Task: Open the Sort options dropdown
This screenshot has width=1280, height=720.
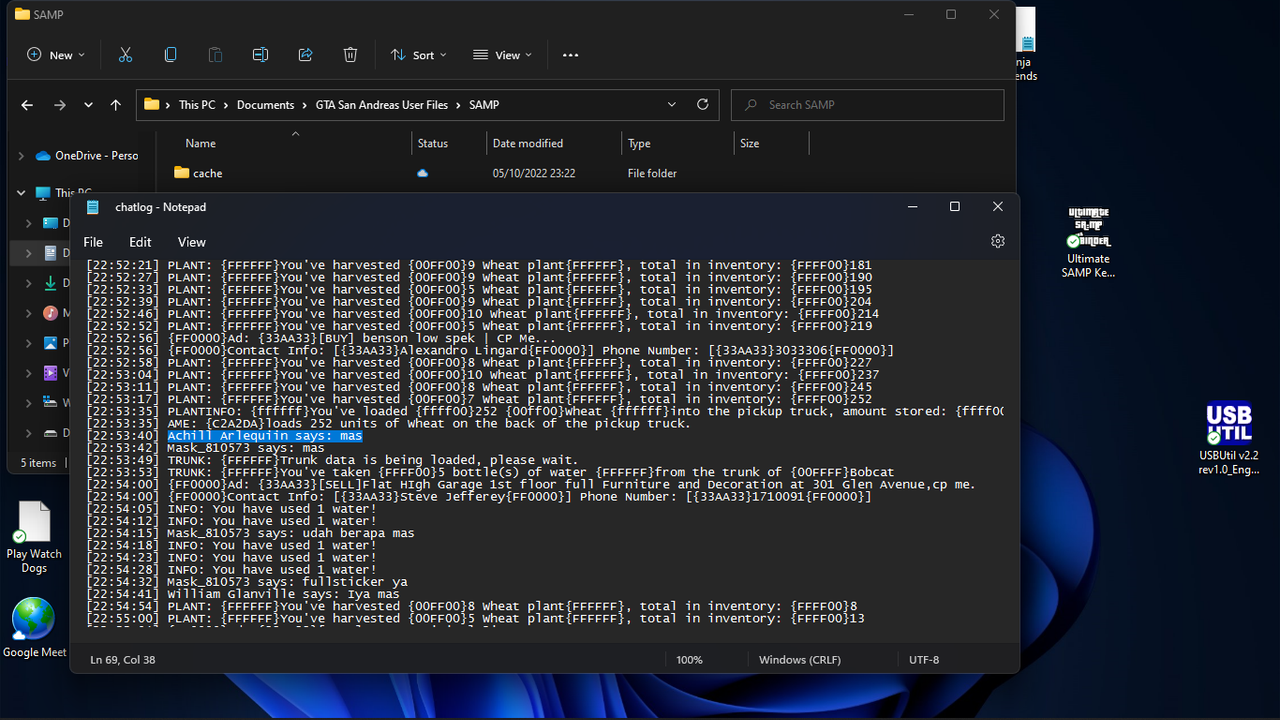Action: tap(418, 55)
